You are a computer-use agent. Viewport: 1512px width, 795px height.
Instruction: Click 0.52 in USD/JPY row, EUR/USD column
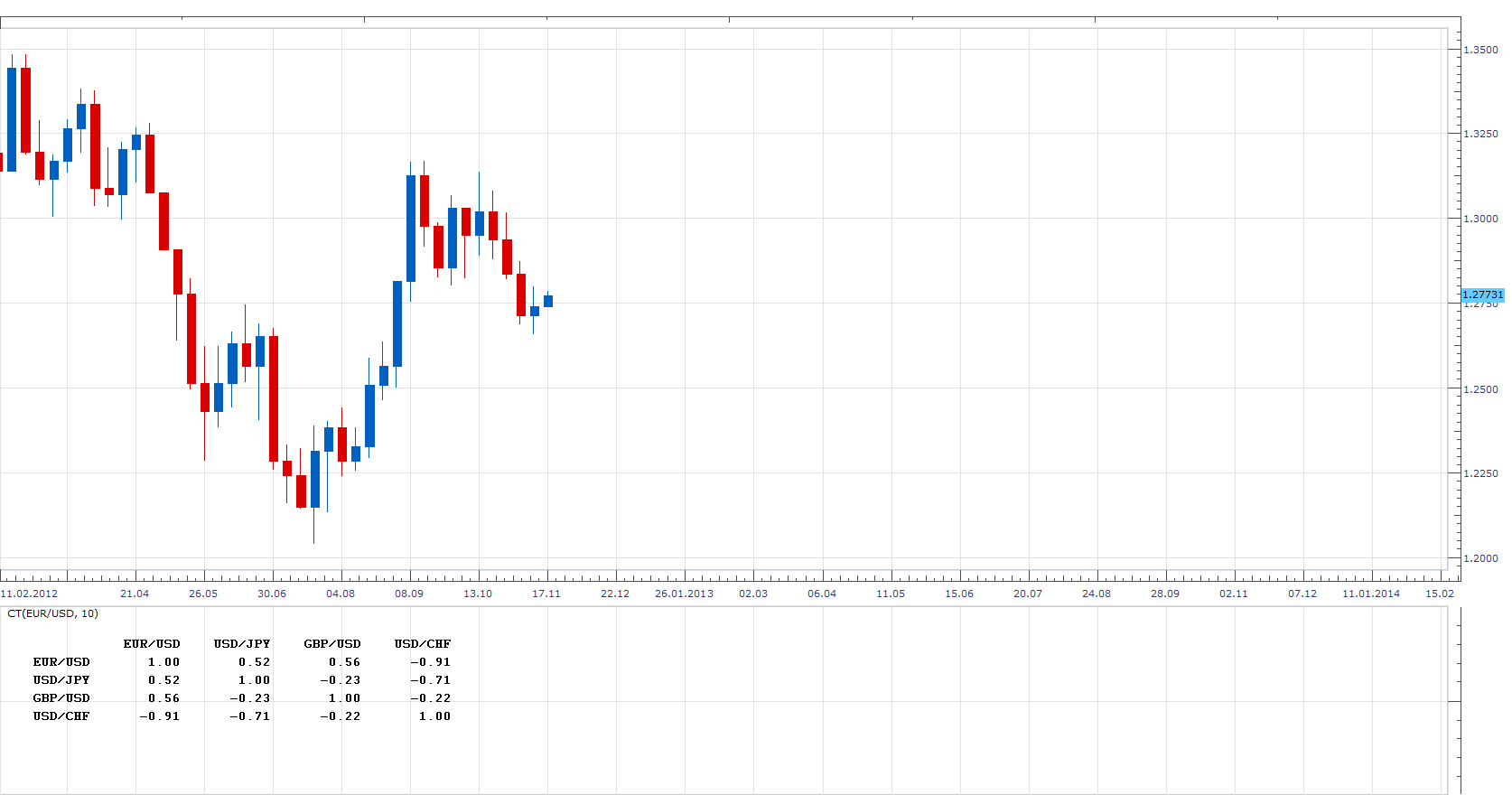pos(164,680)
